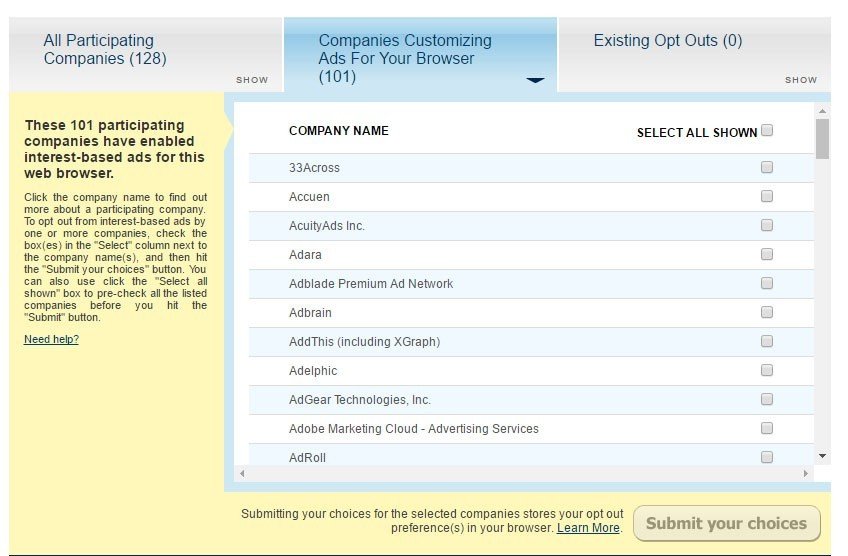Check Adblade Premium Ad Network box
Image resolution: width=848 pixels, height=556 pixels.
pyautogui.click(x=767, y=283)
